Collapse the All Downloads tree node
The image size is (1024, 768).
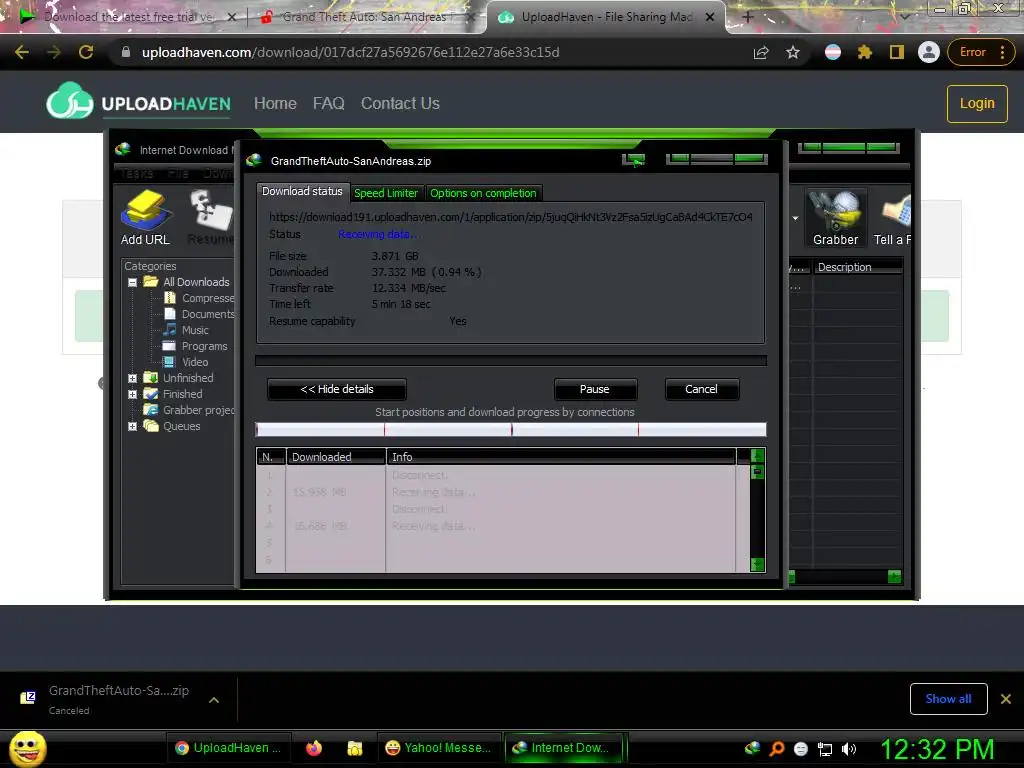pos(132,282)
